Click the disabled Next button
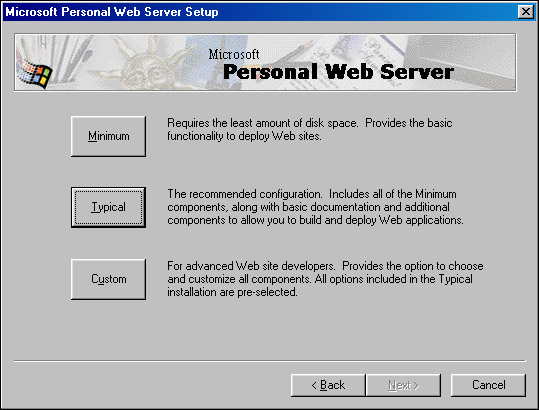 [403, 385]
